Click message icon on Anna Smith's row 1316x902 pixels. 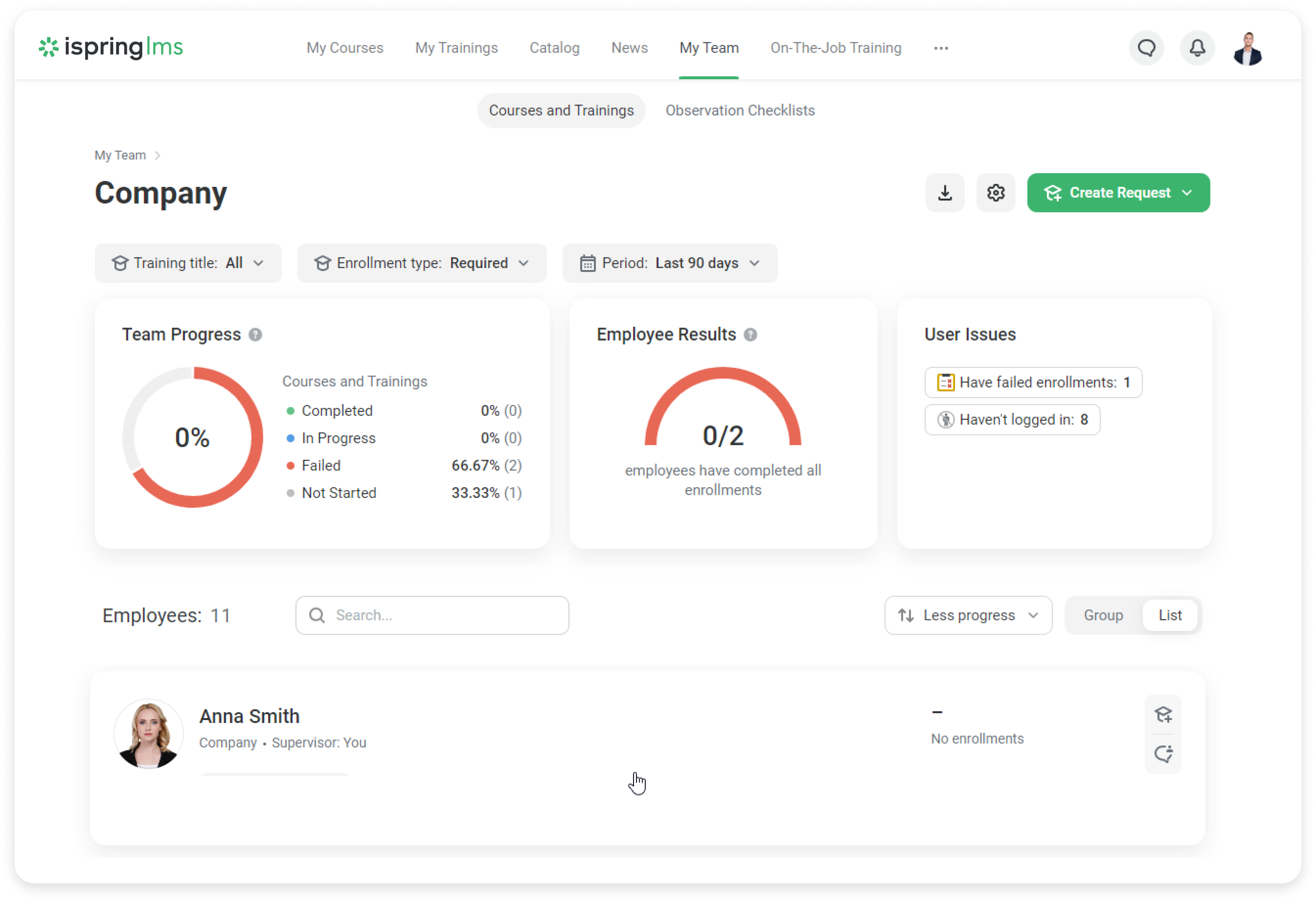(x=1163, y=754)
